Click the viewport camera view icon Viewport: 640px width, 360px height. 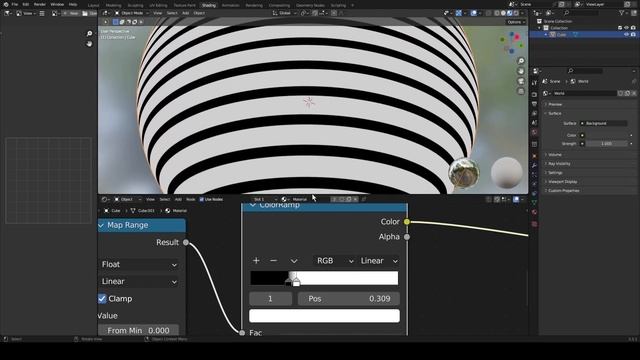click(x=521, y=81)
